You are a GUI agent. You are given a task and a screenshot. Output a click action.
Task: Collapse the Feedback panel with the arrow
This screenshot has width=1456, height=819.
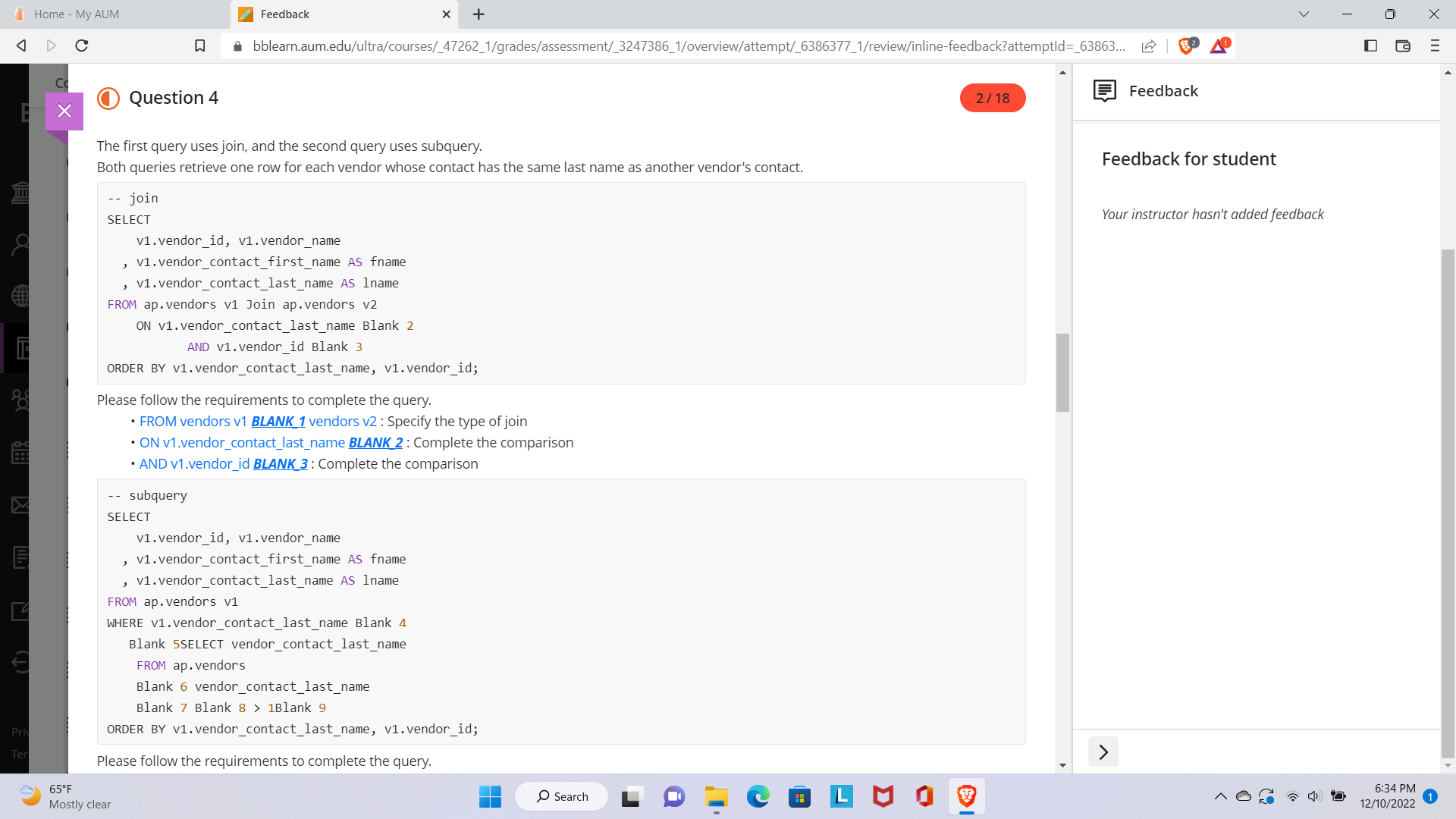(x=1103, y=752)
